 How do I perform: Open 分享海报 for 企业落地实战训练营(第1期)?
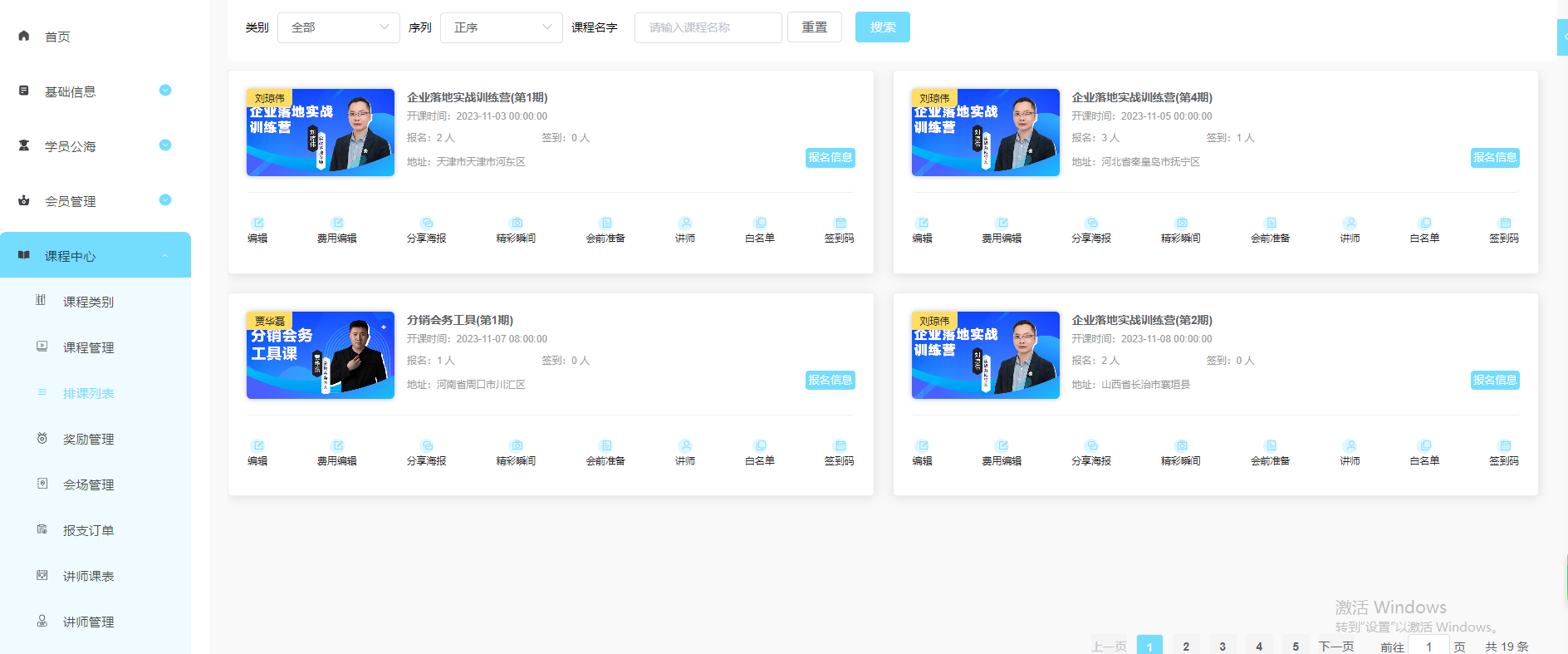tap(427, 230)
